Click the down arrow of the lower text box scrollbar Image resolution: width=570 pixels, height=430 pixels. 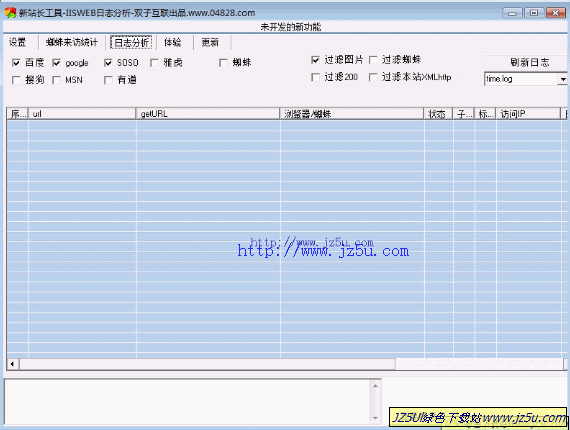click(375, 418)
